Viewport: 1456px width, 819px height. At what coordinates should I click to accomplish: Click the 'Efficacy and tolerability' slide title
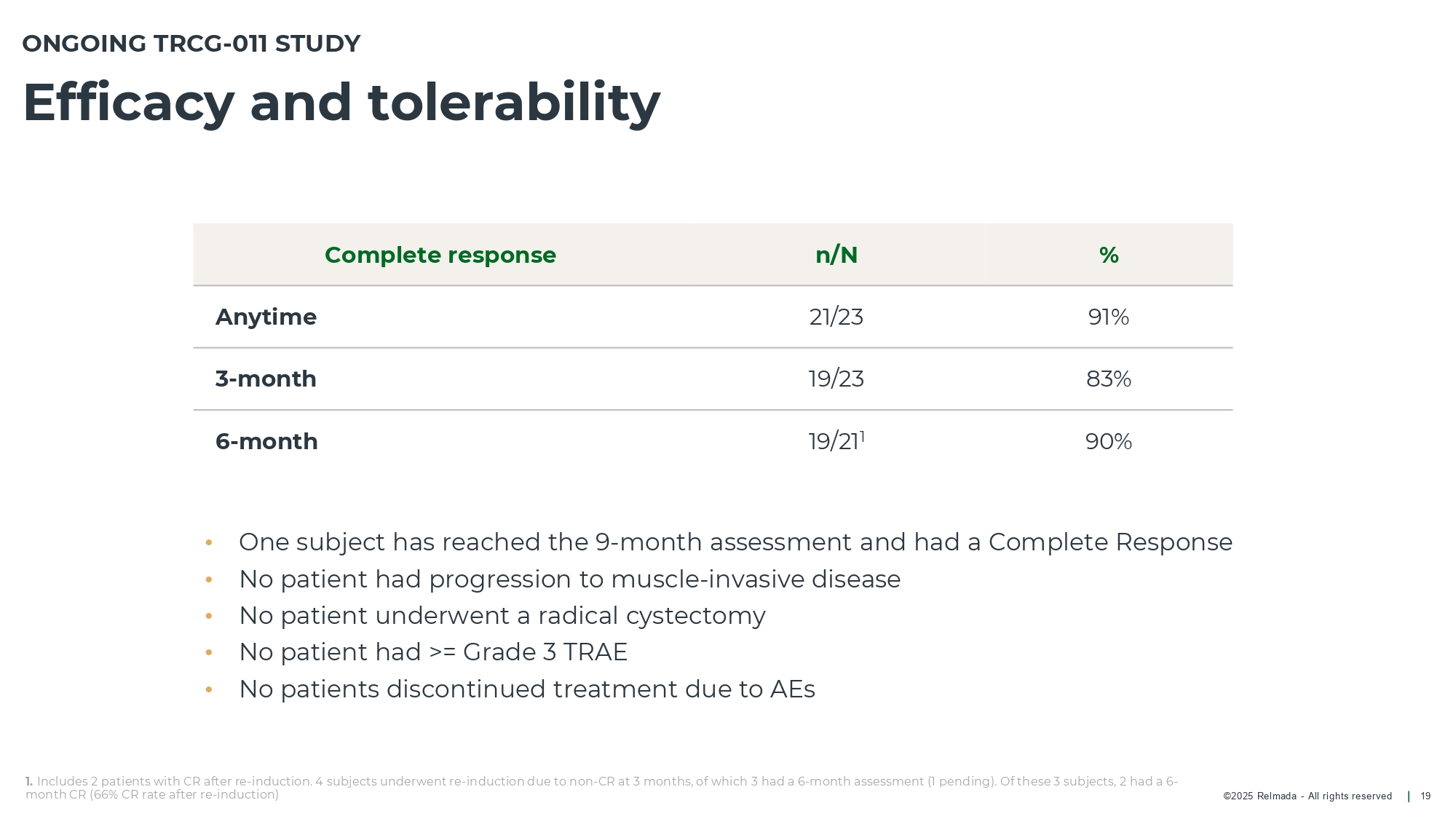[x=341, y=103]
